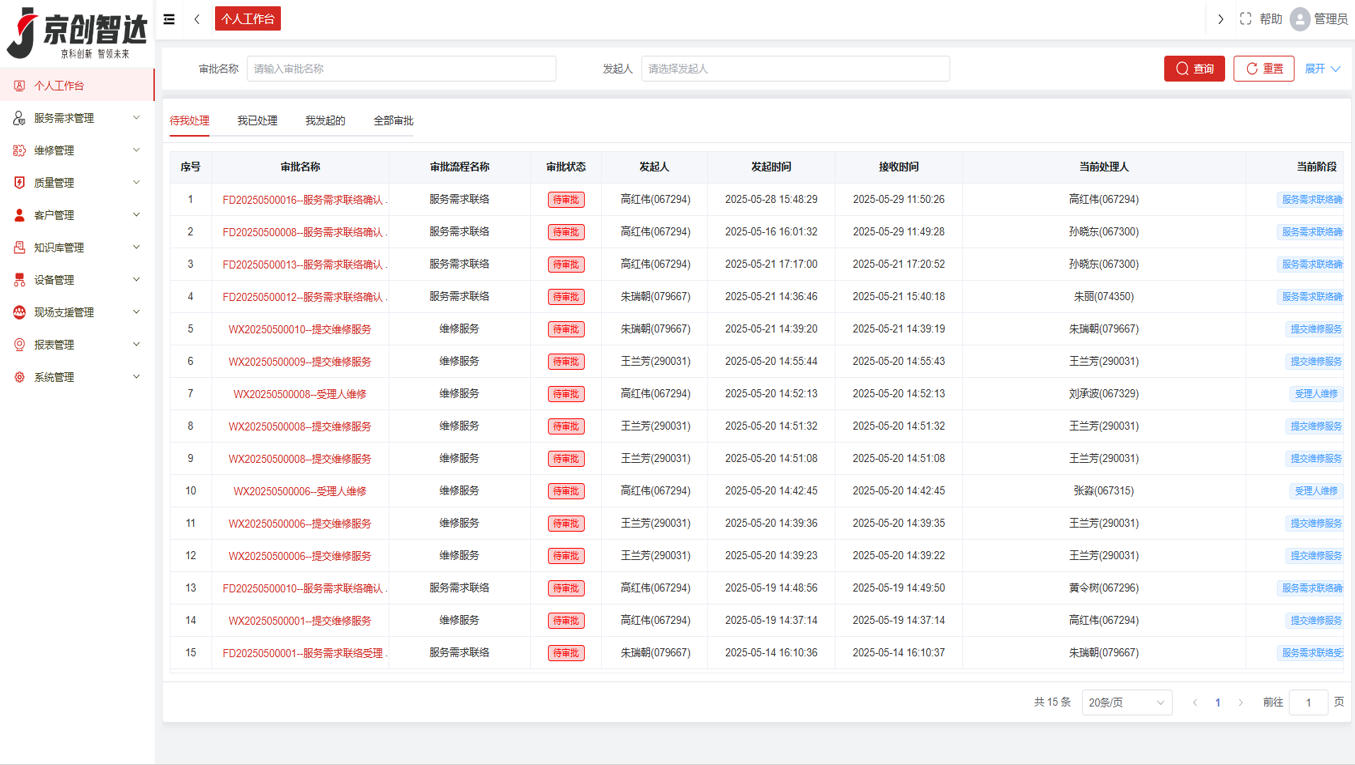1355x765 pixels.
Task: Click 共 15 条 total count text
Action: (1052, 703)
